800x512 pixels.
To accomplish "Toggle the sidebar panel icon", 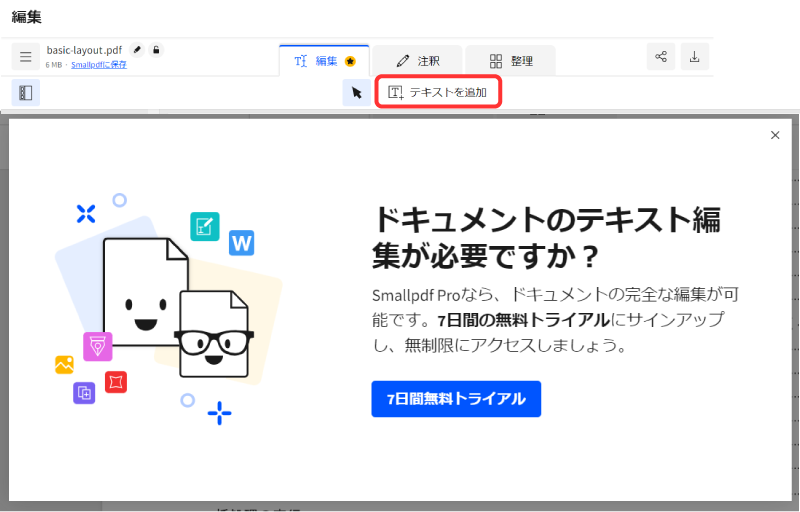I will point(26,93).
